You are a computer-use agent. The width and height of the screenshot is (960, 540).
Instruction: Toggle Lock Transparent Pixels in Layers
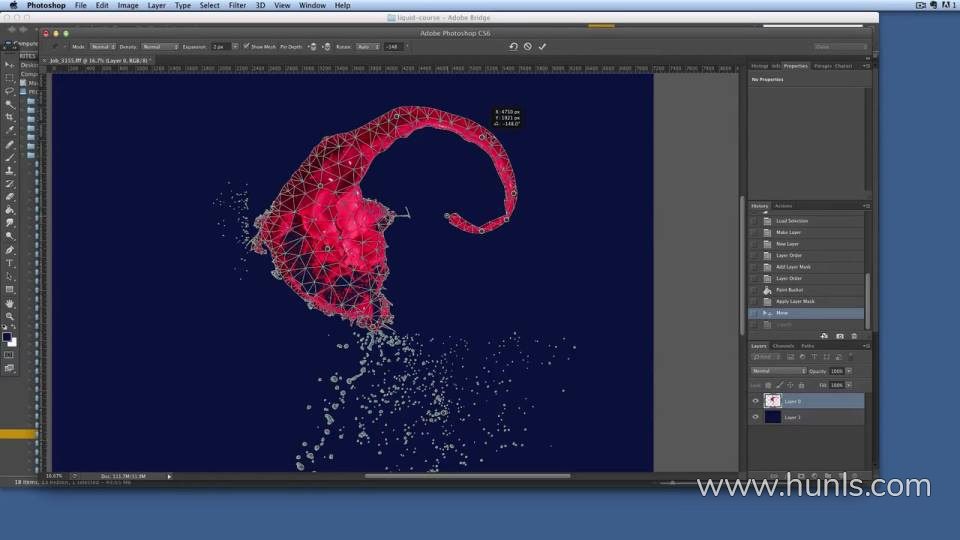point(768,385)
